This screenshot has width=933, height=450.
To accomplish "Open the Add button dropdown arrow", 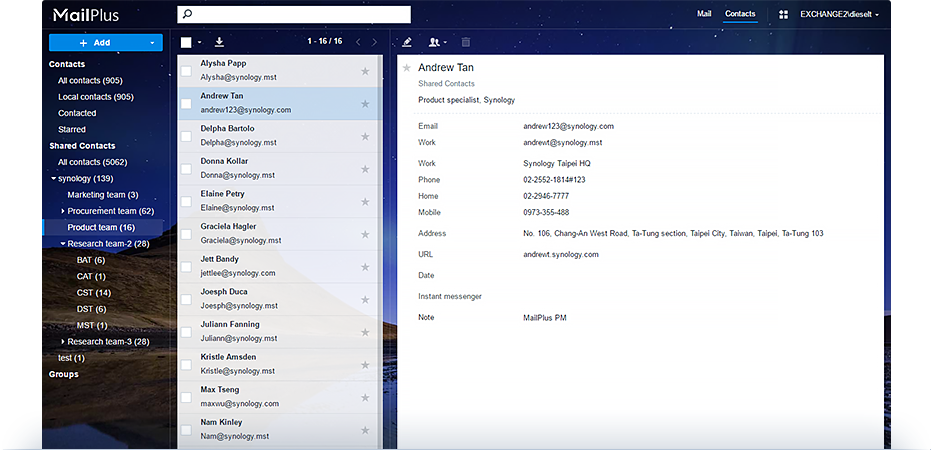I will tap(152, 43).
